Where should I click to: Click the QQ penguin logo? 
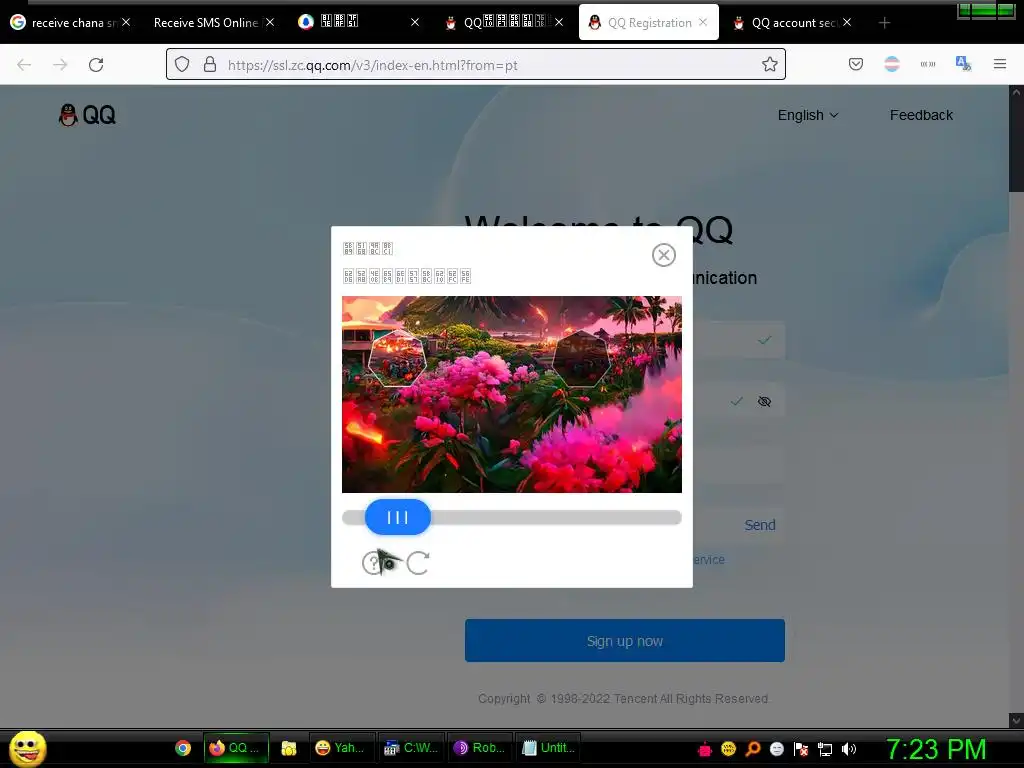pyautogui.click(x=88, y=115)
